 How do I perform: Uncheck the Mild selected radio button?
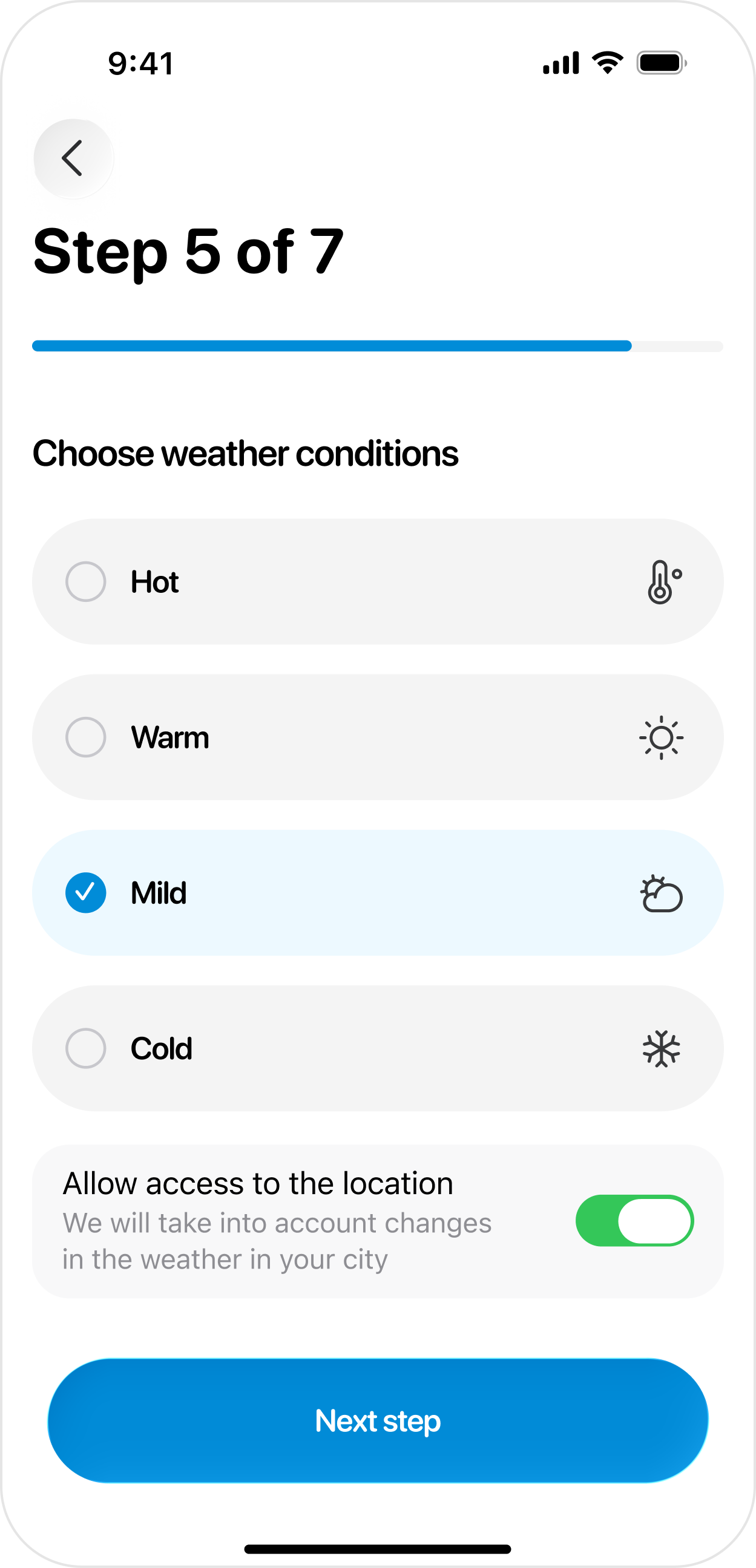tap(86, 893)
